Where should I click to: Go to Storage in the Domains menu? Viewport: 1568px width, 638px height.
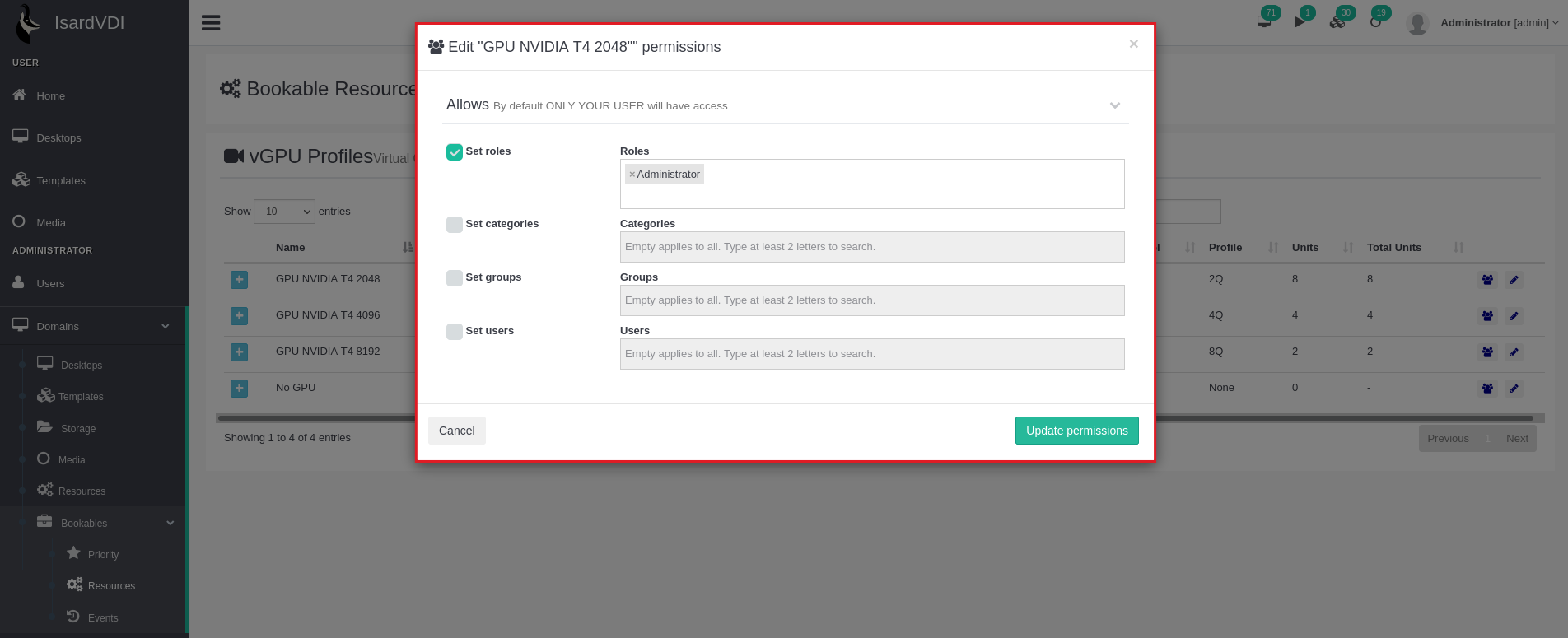(77, 429)
